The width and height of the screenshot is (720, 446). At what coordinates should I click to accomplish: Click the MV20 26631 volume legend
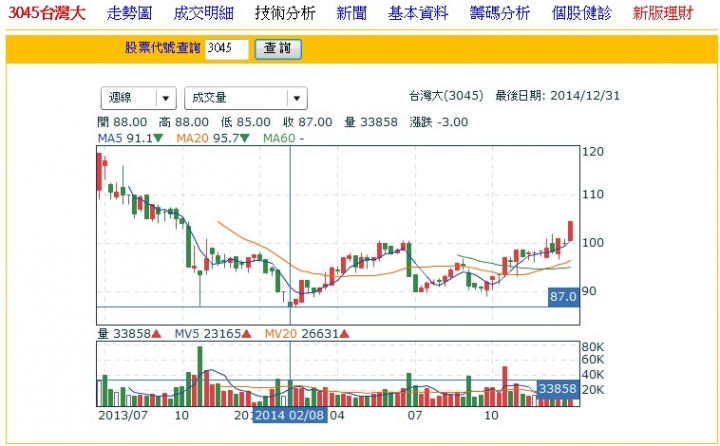point(307,334)
